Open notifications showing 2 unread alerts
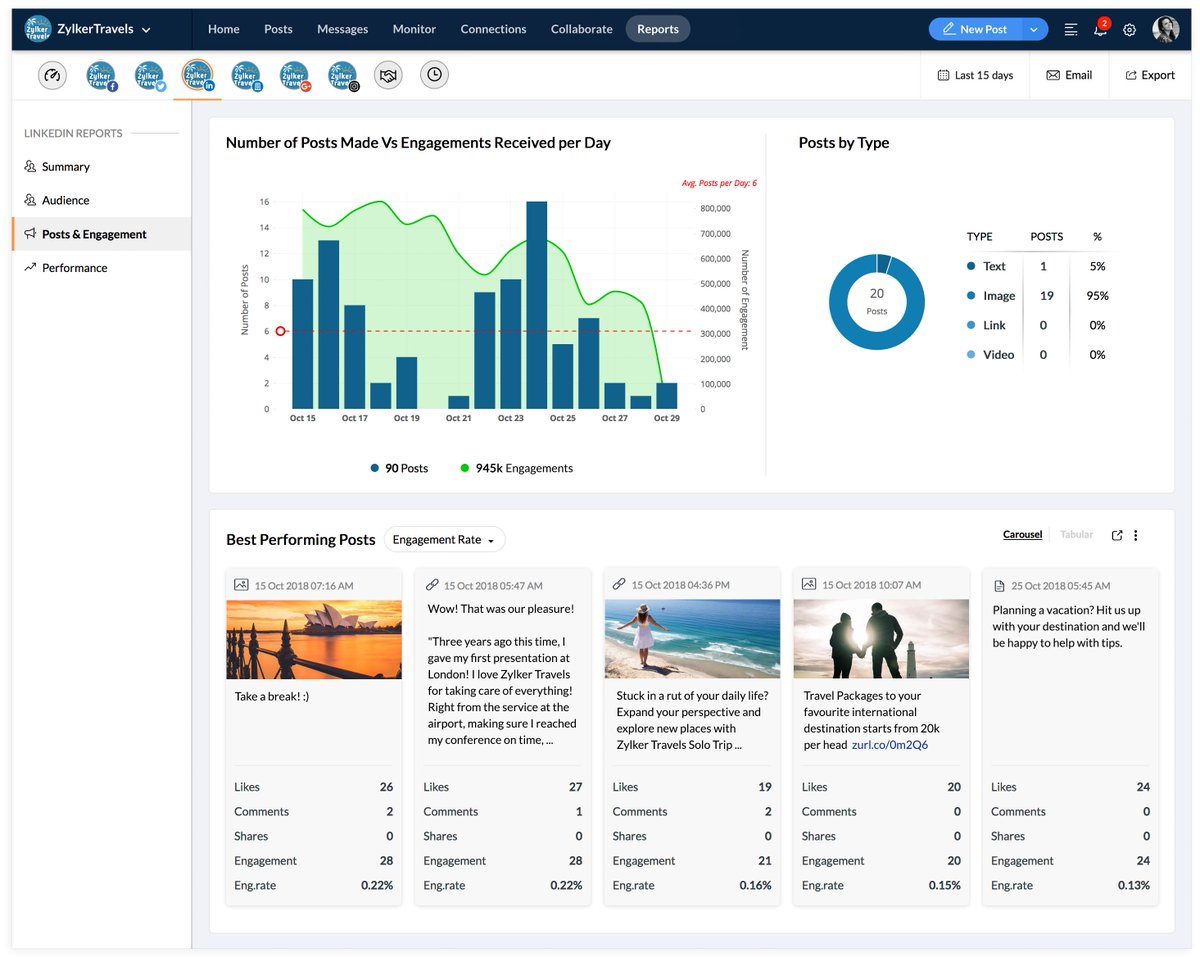 [1100, 30]
